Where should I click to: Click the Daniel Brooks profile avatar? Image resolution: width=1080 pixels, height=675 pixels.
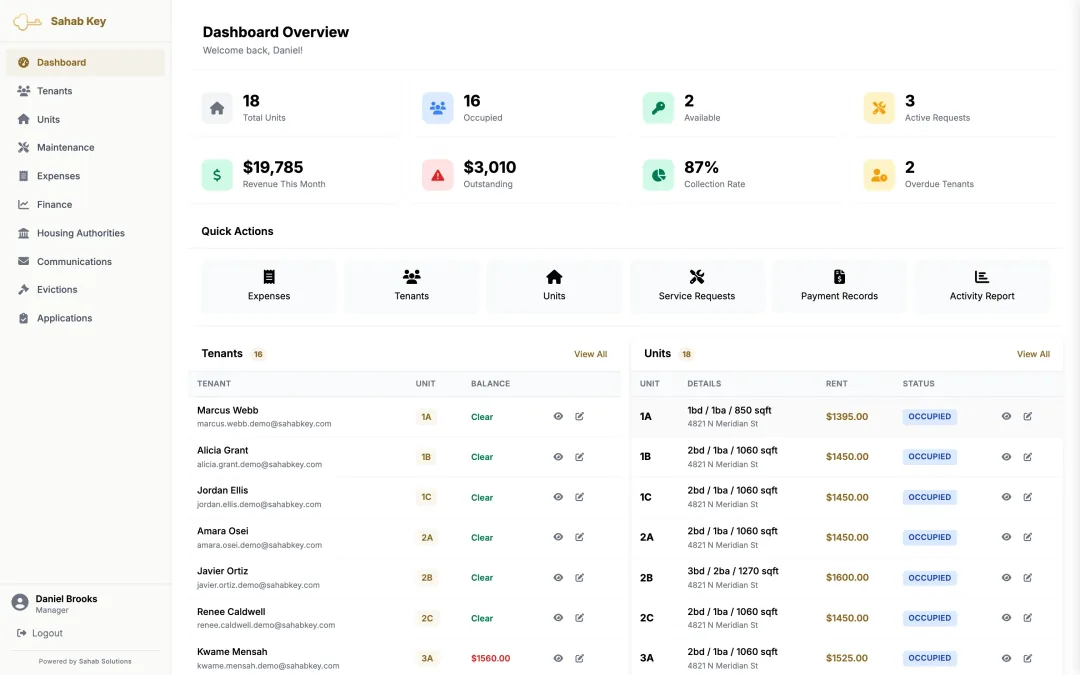coord(20,603)
